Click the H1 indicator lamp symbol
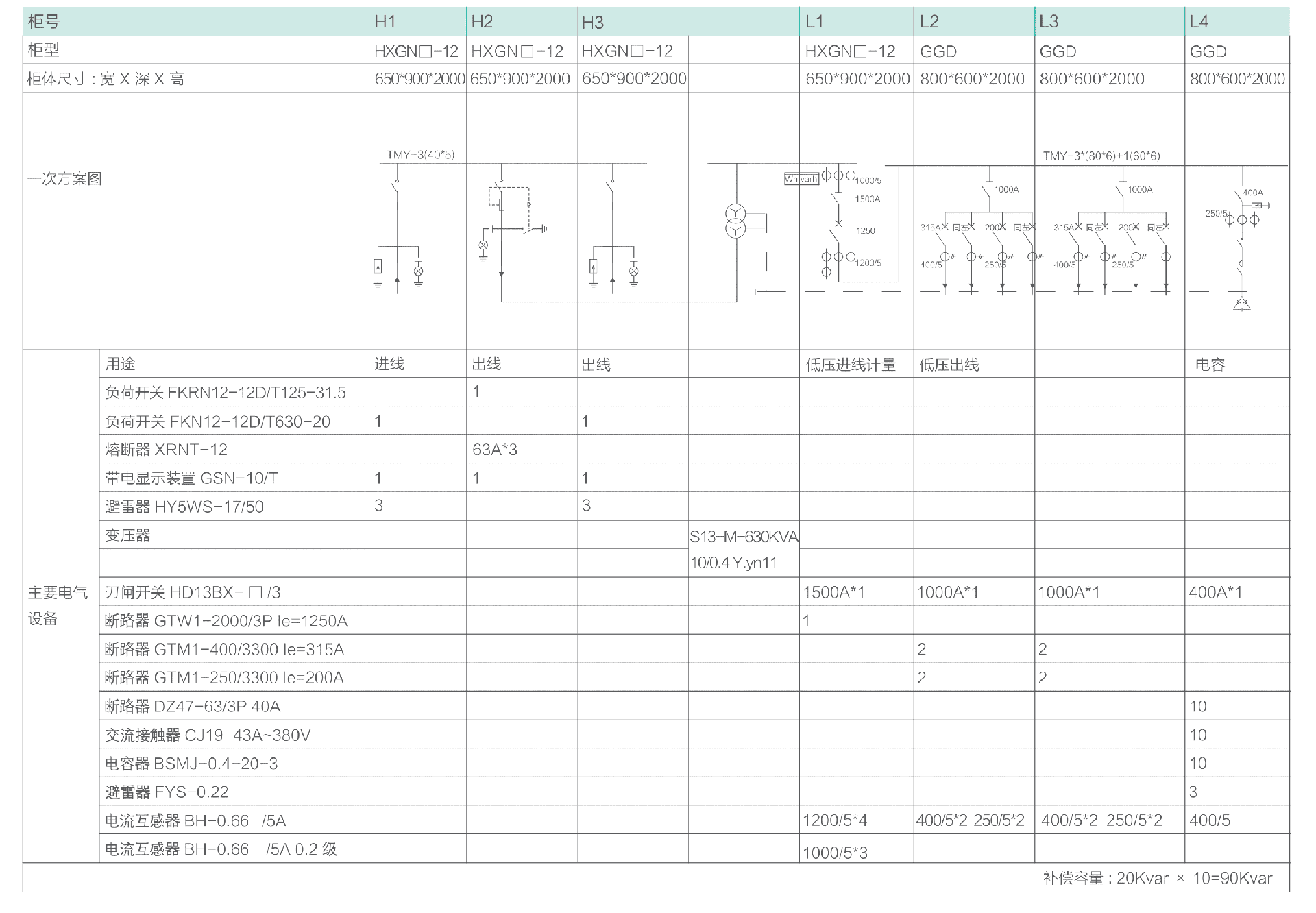Screen dimensions: 1316x913 (x=418, y=271)
